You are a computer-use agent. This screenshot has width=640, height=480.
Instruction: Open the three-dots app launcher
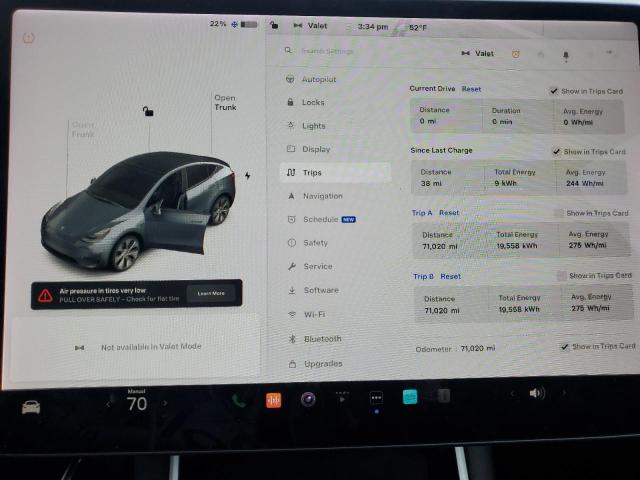click(376, 398)
